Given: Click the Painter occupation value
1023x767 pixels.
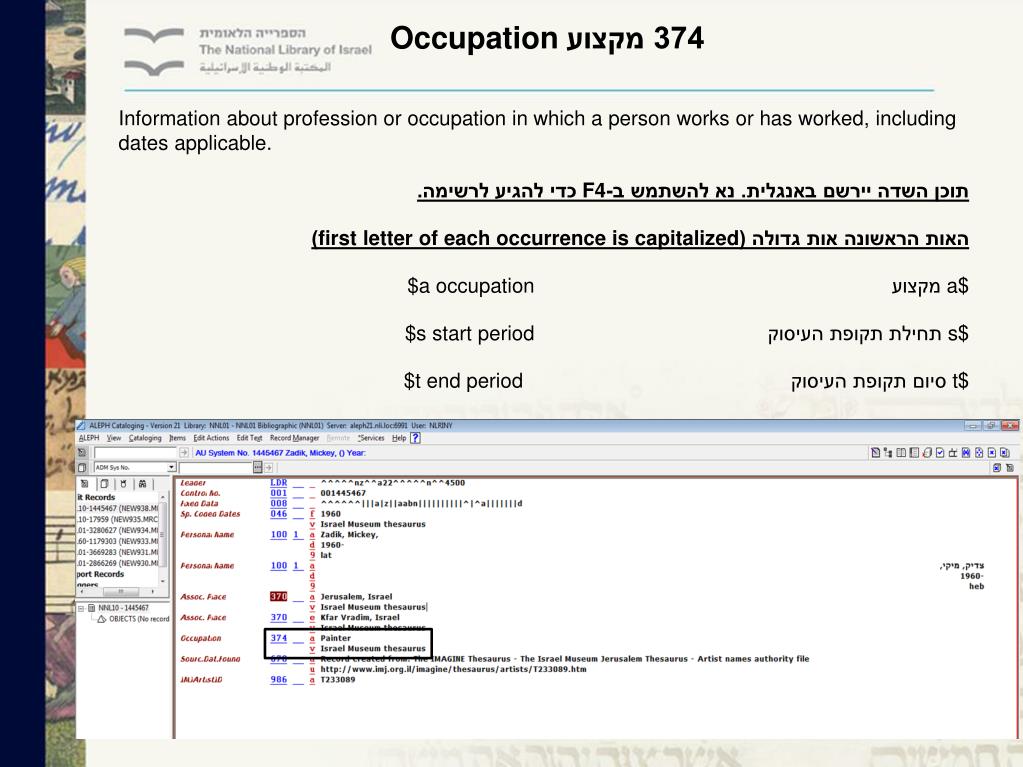Looking at the screenshot, I should pyautogui.click(x=335, y=638).
